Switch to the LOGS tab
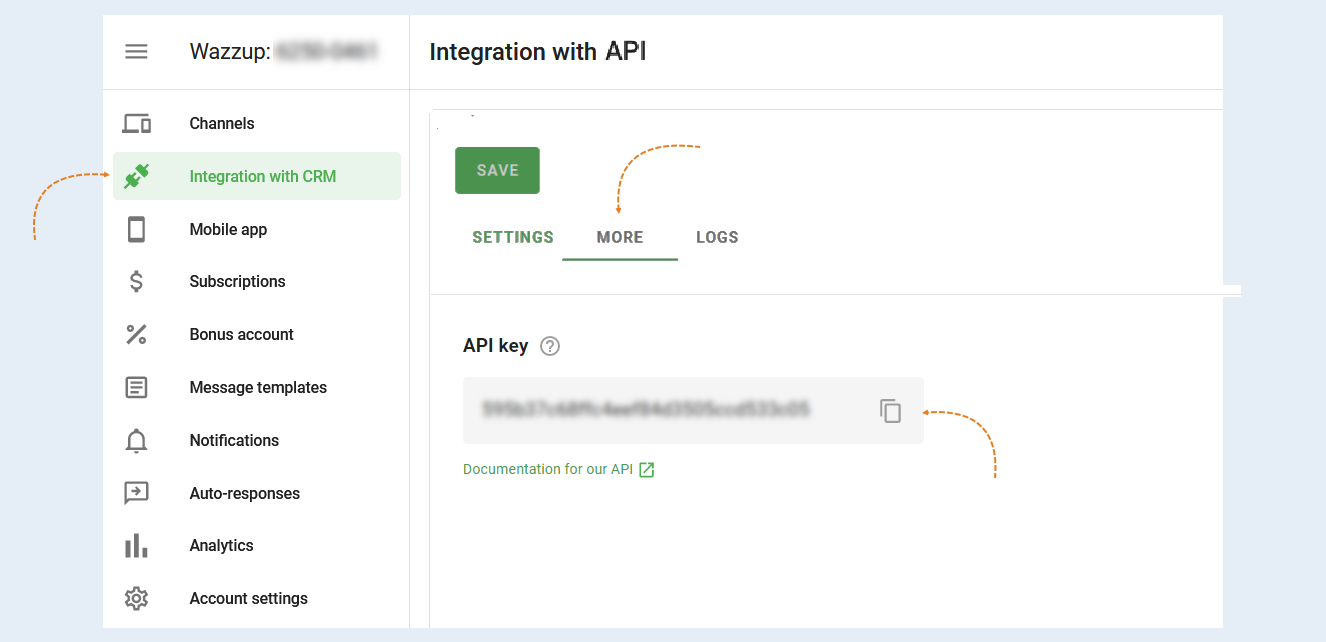The height and width of the screenshot is (642, 1326). pyautogui.click(x=717, y=238)
